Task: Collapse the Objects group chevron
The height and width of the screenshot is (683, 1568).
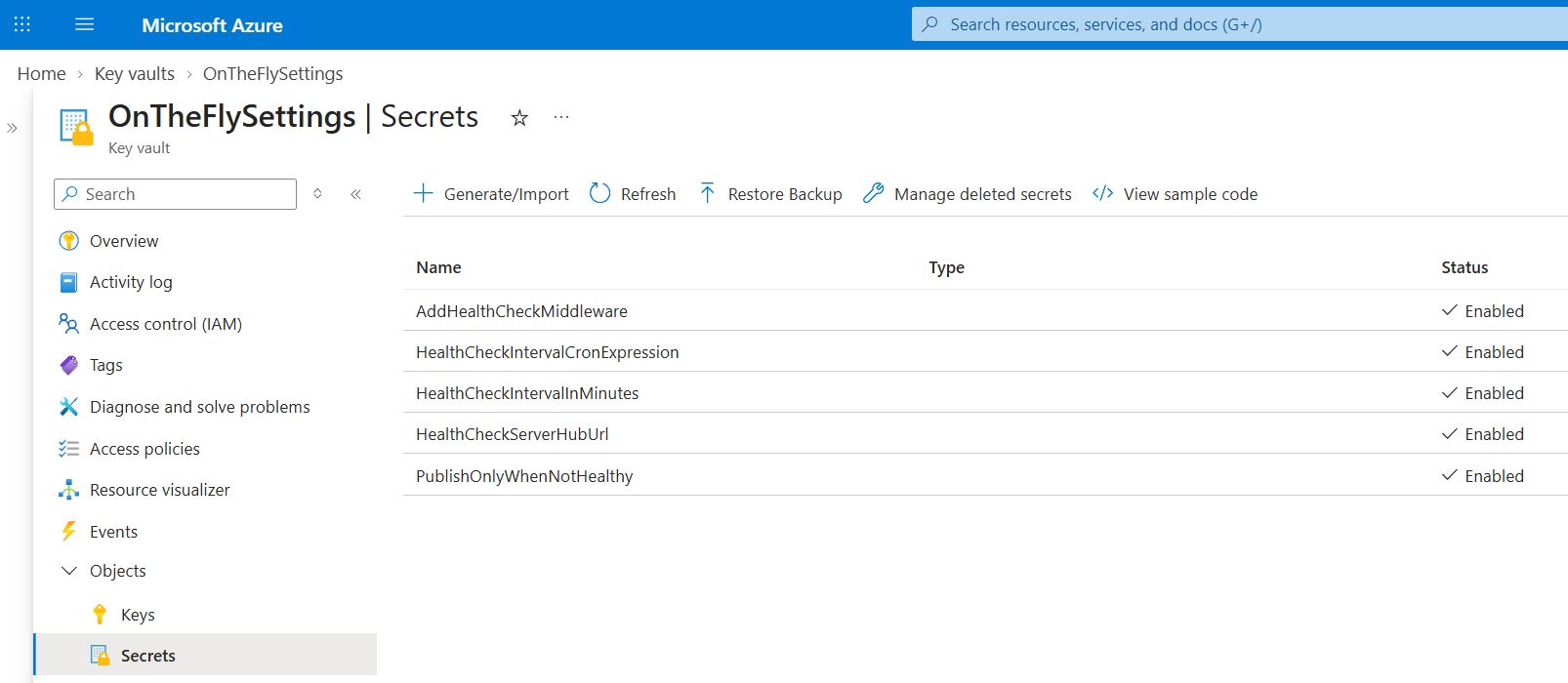Action: (x=68, y=571)
